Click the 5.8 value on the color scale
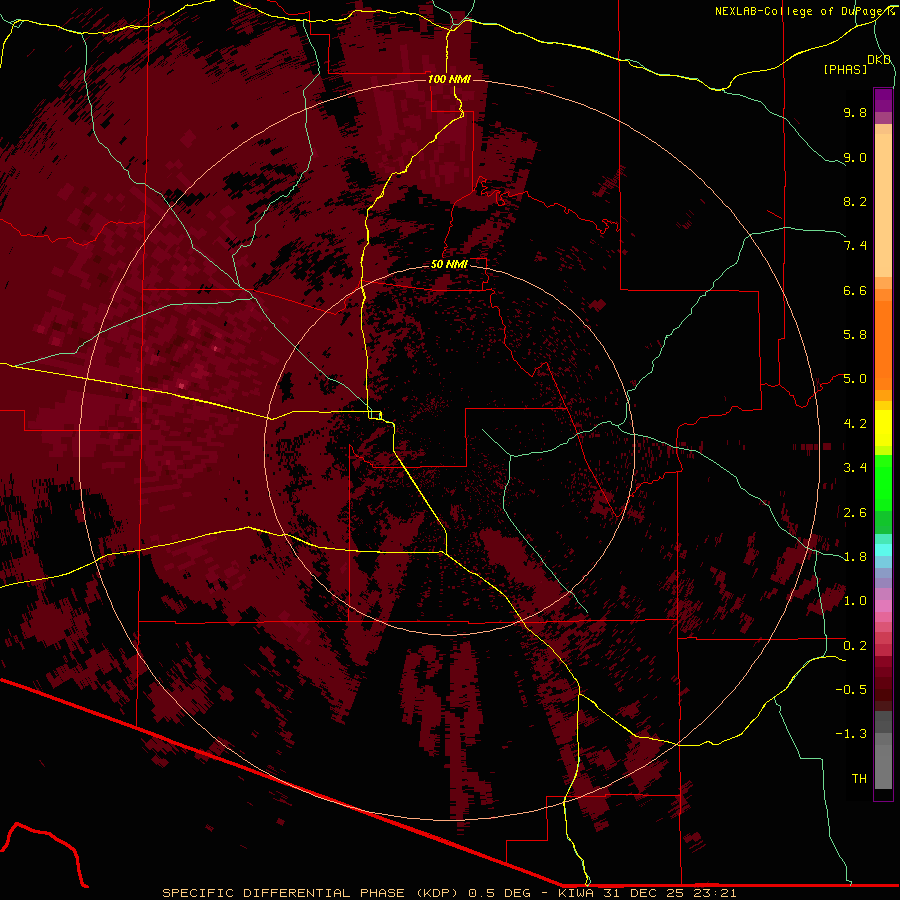 click(855, 335)
